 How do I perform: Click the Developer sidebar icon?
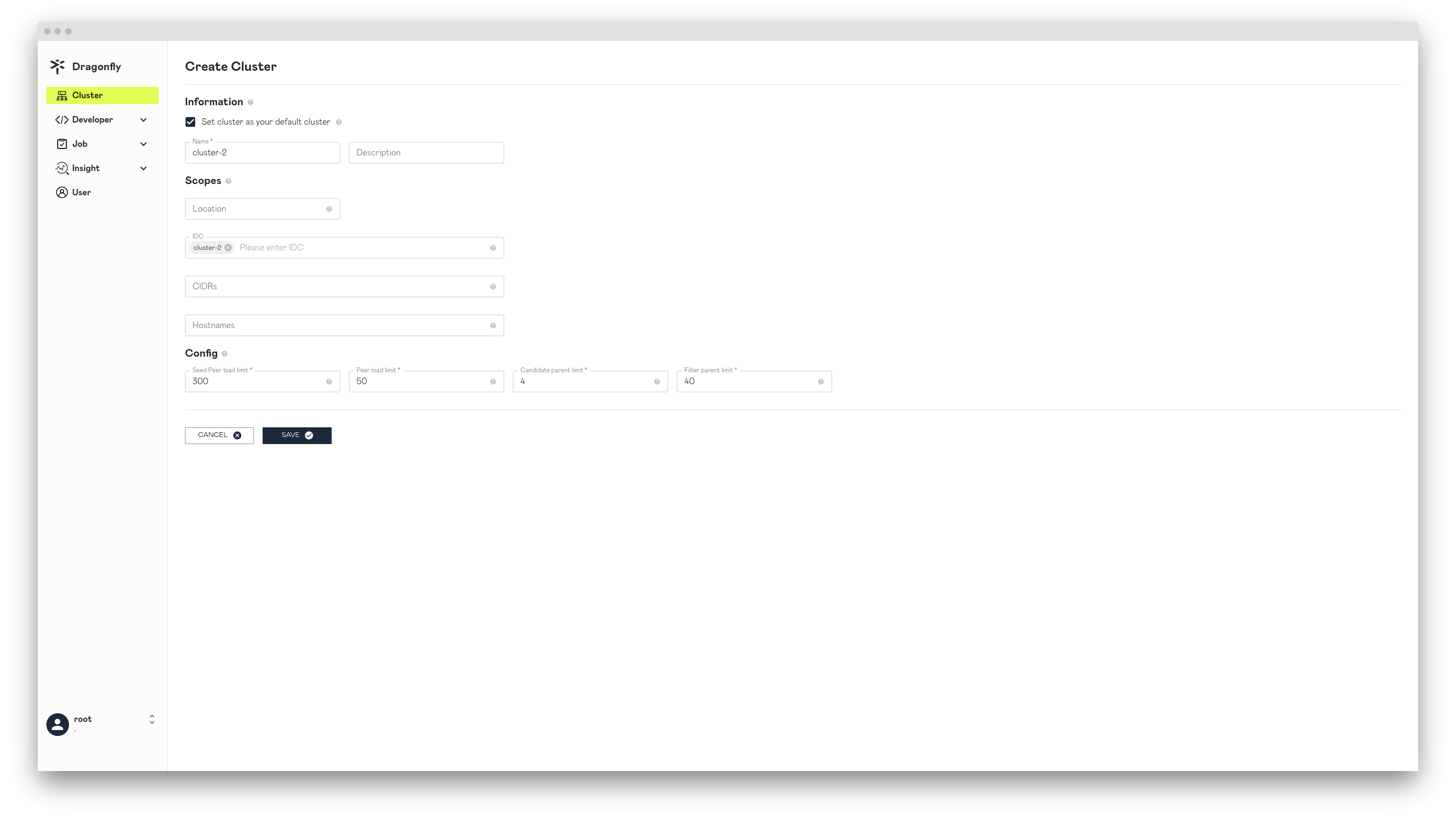62,119
